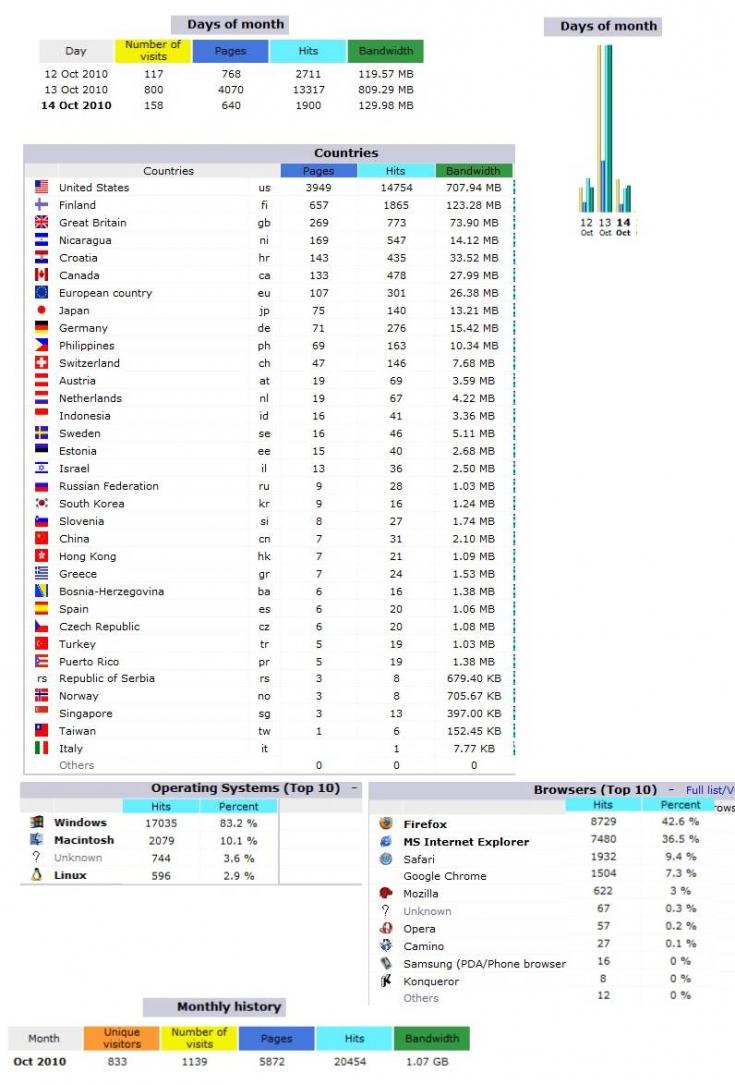The width and height of the screenshot is (735, 1085).
Task: Click the Opera browser icon
Action: (x=386, y=929)
